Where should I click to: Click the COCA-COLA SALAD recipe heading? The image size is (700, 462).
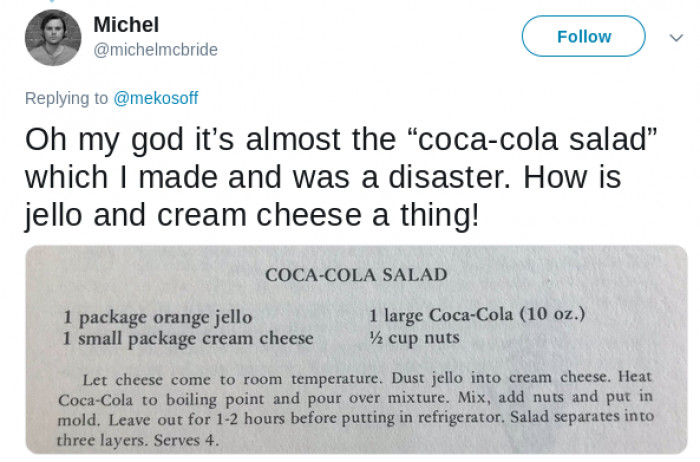[356, 274]
